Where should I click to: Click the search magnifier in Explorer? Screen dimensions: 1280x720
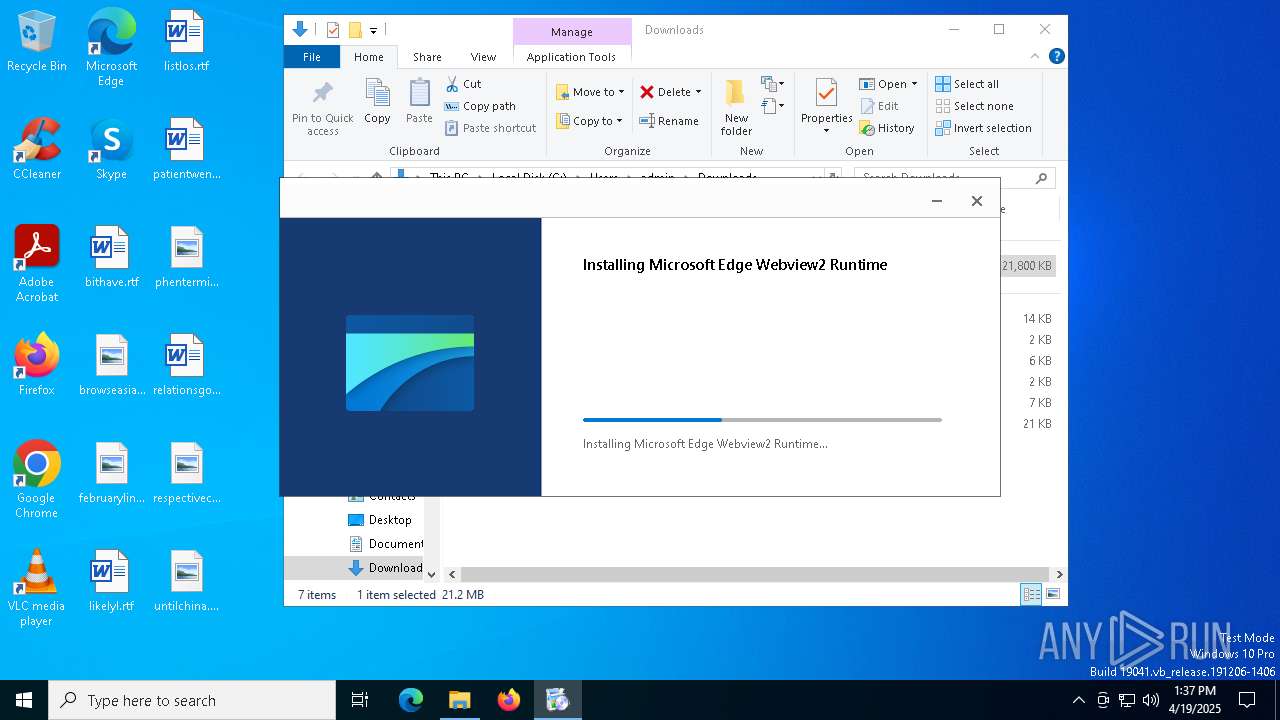click(1041, 178)
